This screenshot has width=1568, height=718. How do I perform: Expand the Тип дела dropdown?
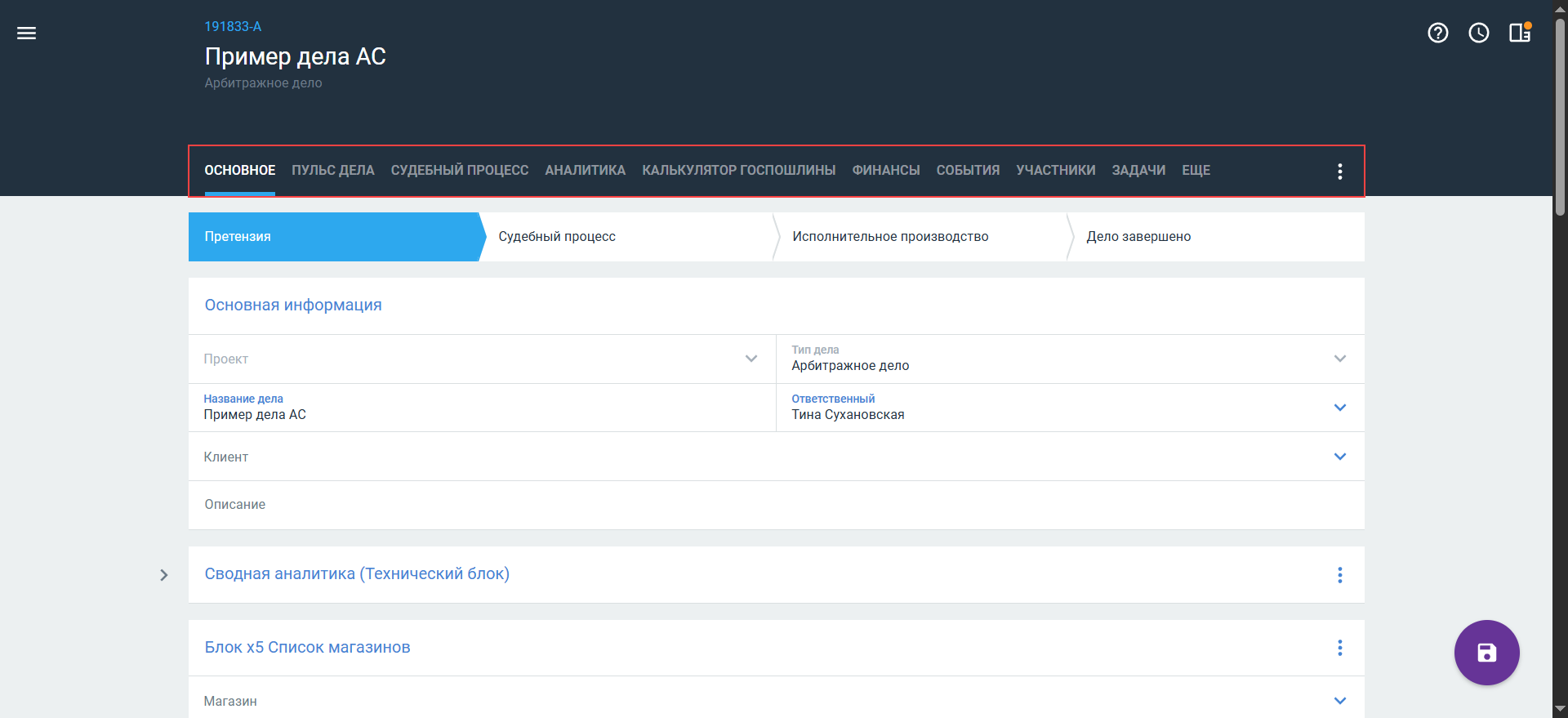1339,359
